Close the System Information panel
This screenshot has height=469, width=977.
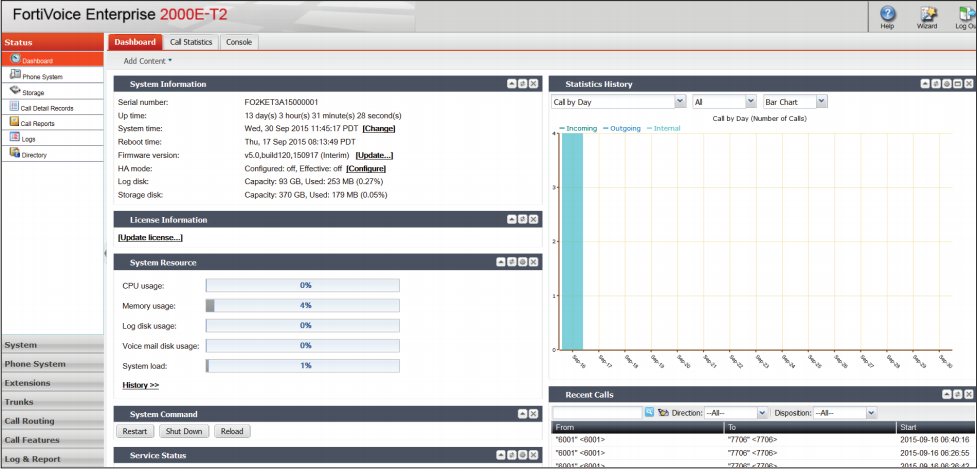[534, 83]
